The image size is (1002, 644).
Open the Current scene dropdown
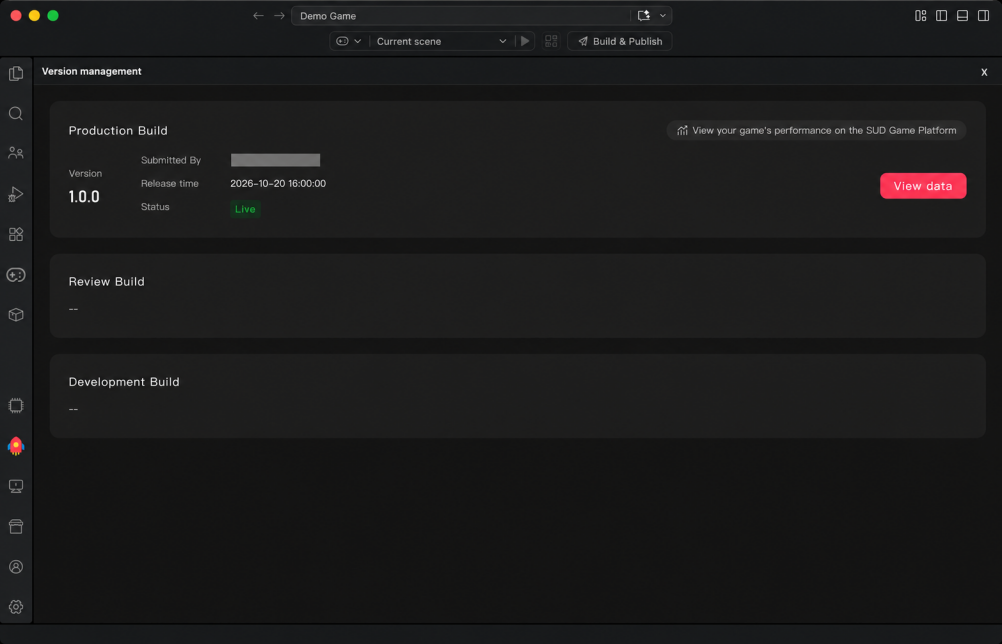click(442, 41)
